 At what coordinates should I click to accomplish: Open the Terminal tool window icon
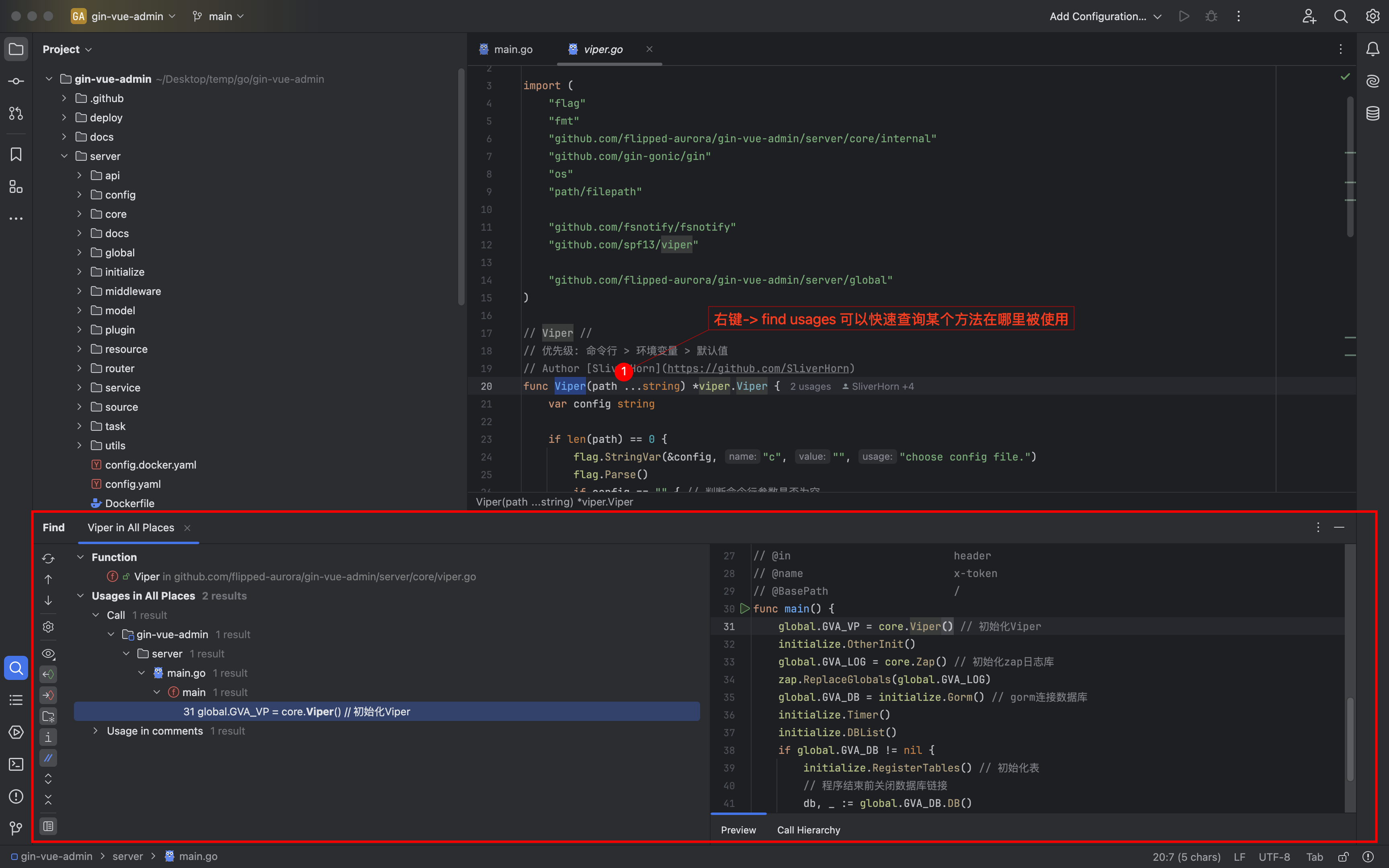[x=16, y=764]
